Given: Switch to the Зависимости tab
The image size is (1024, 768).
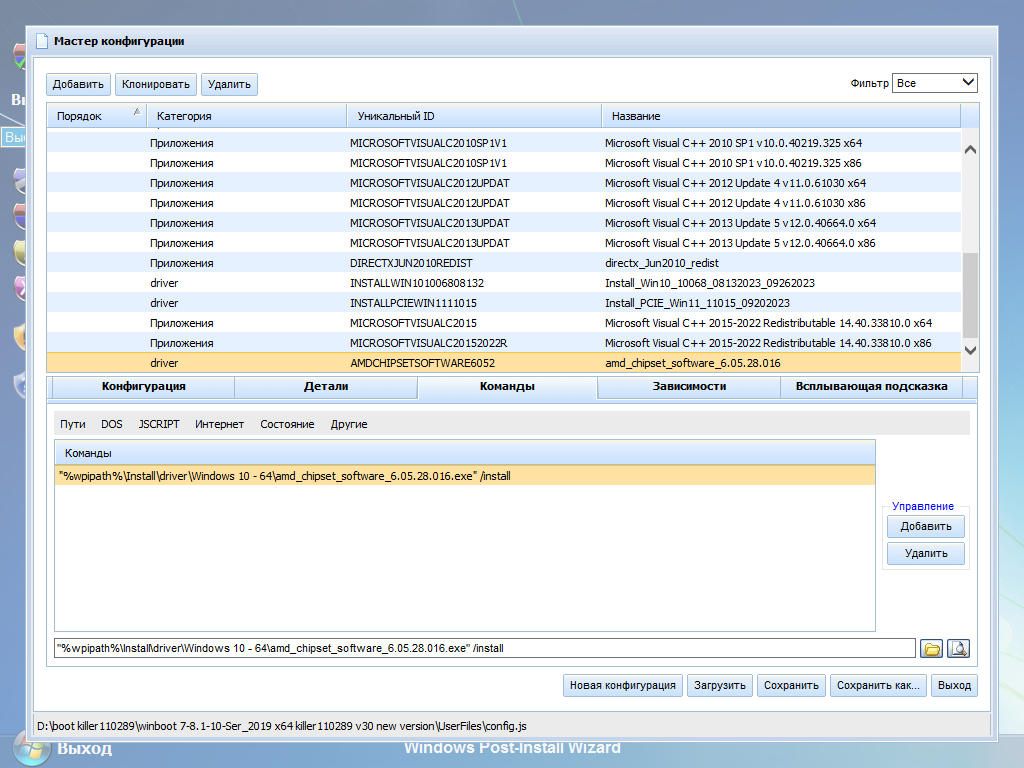Looking at the screenshot, I should tap(689, 386).
